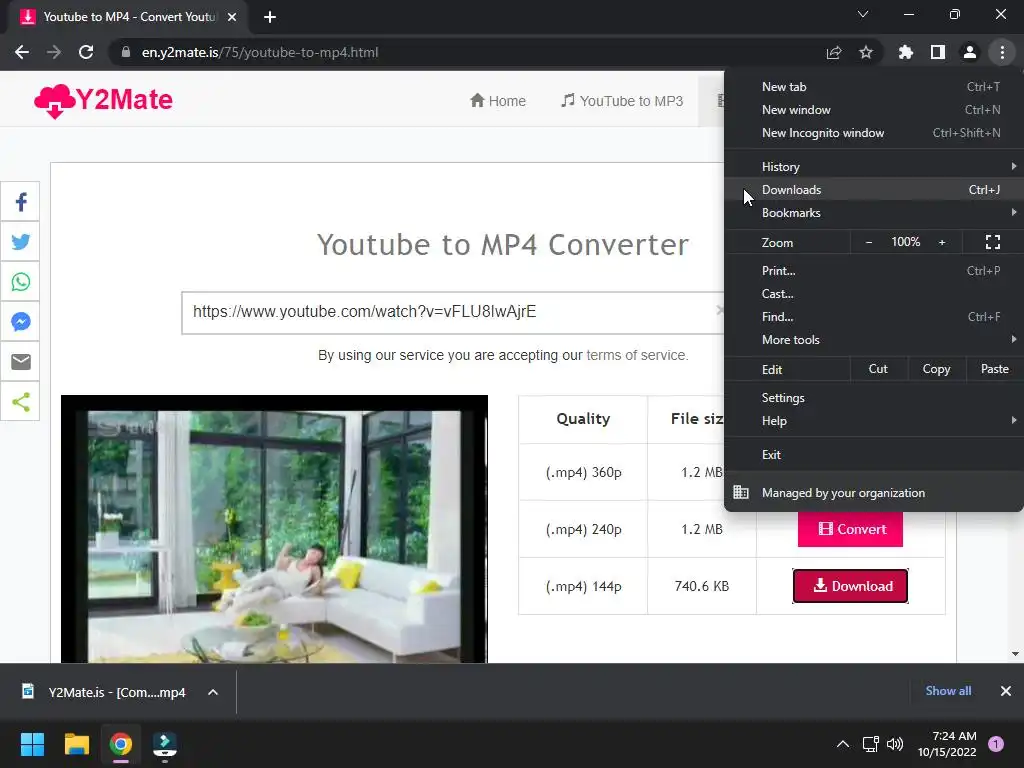Image resolution: width=1024 pixels, height=768 pixels.
Task: Open the Windows Start menu
Action: (32, 744)
